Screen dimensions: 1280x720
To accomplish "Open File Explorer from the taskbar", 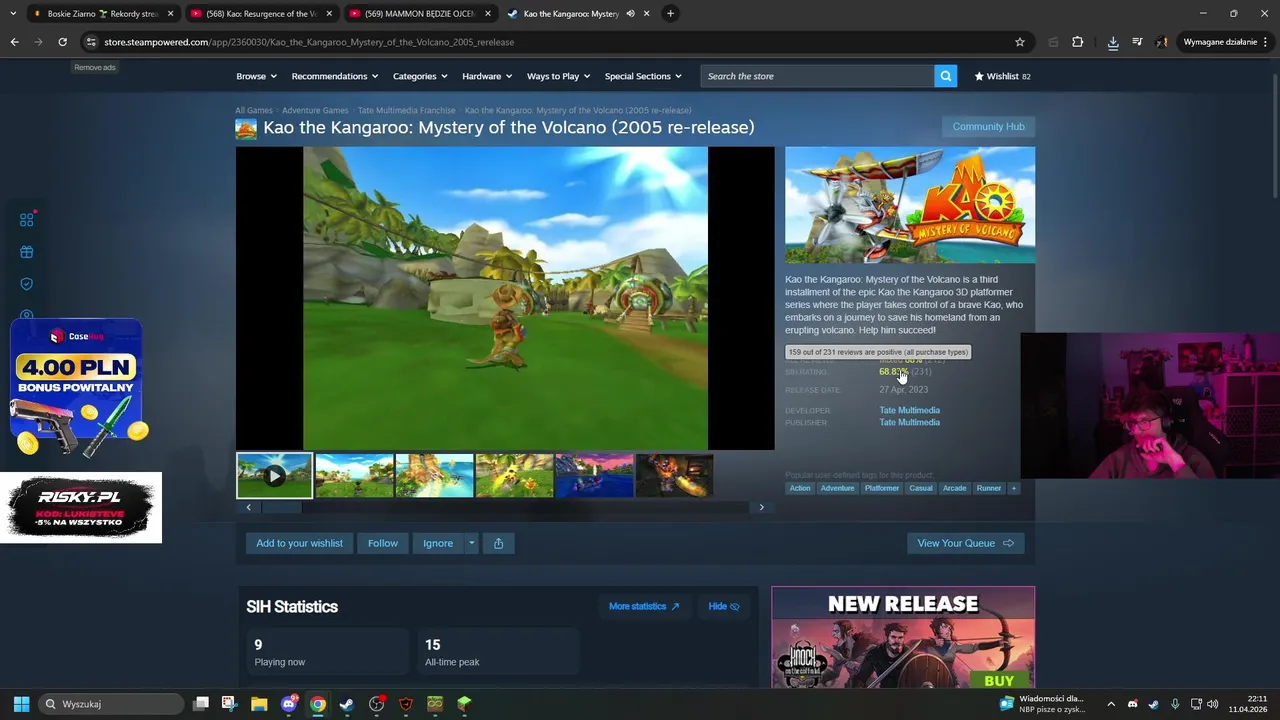I will tap(259, 704).
